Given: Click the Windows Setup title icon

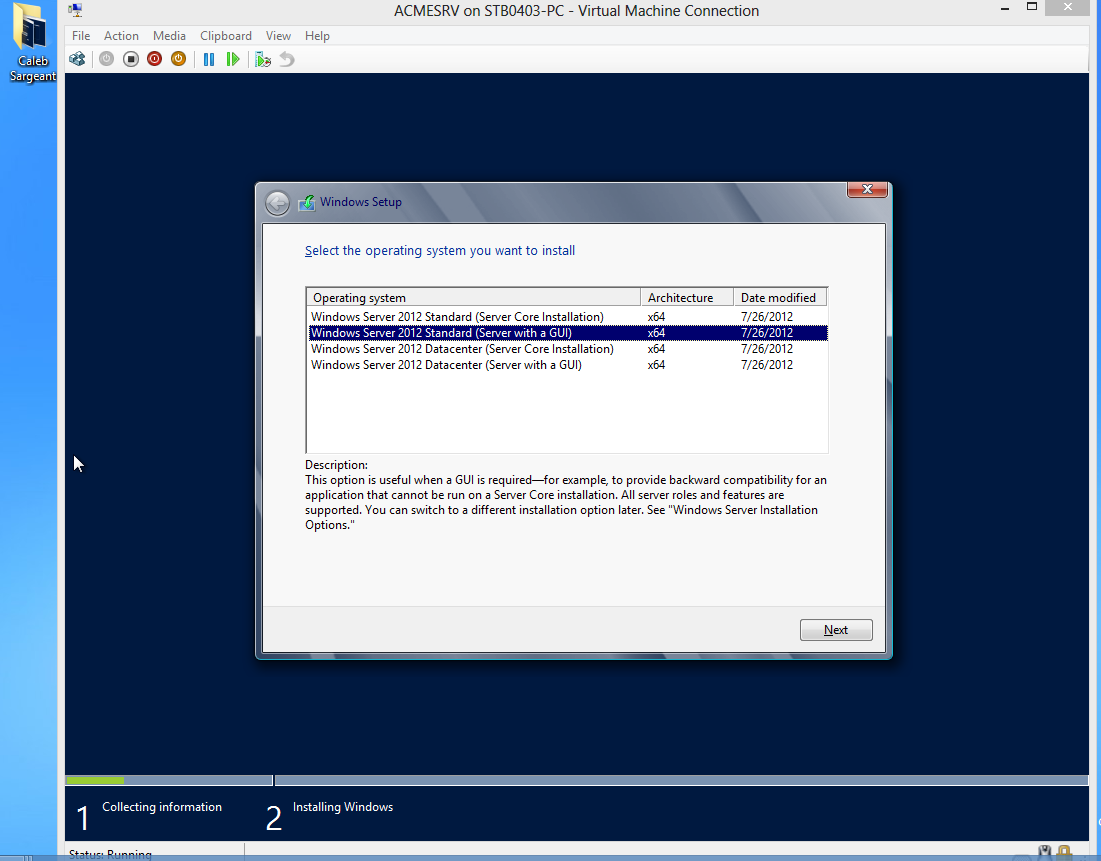Looking at the screenshot, I should tap(306, 202).
